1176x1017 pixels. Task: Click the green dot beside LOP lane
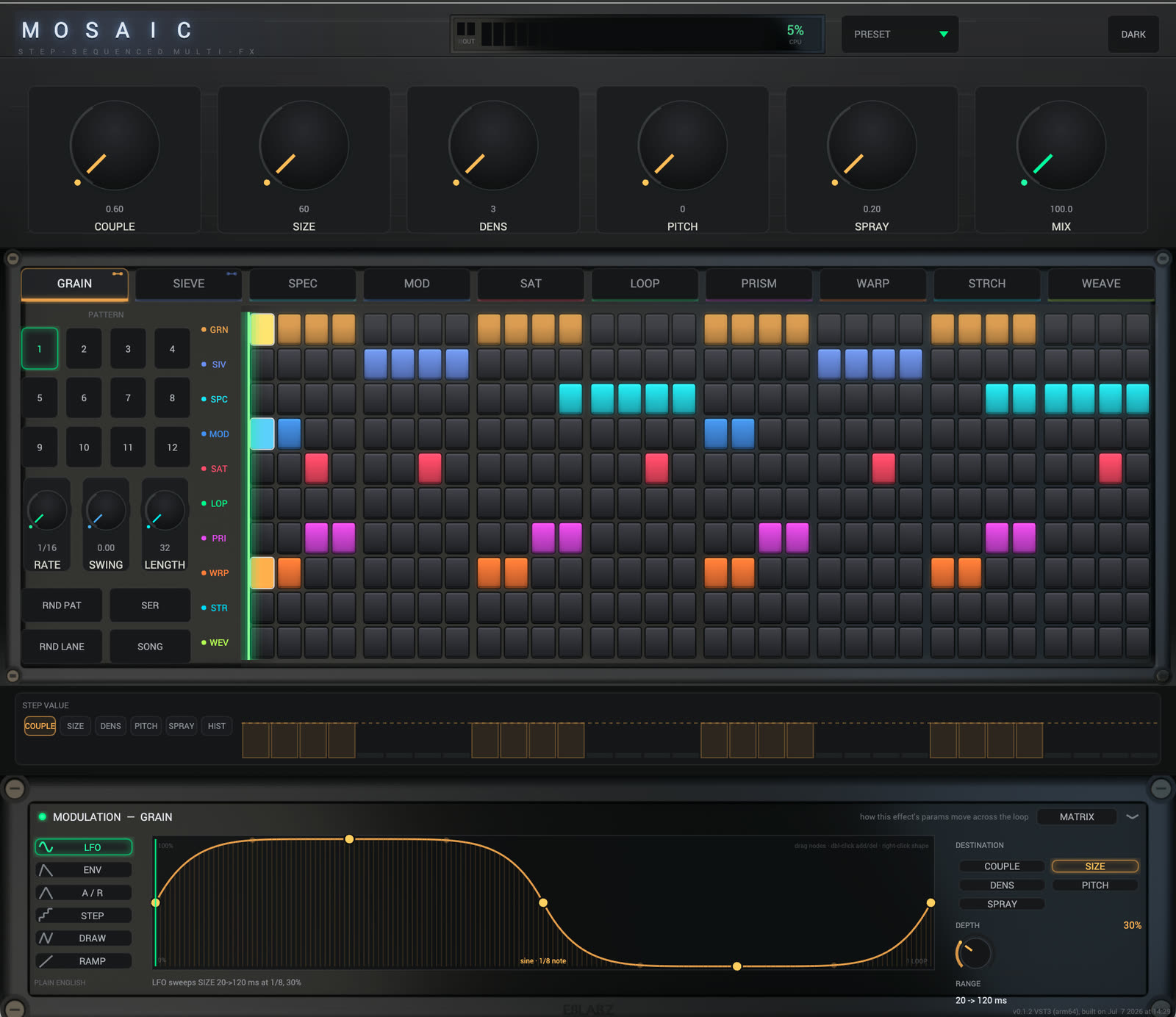point(204,503)
